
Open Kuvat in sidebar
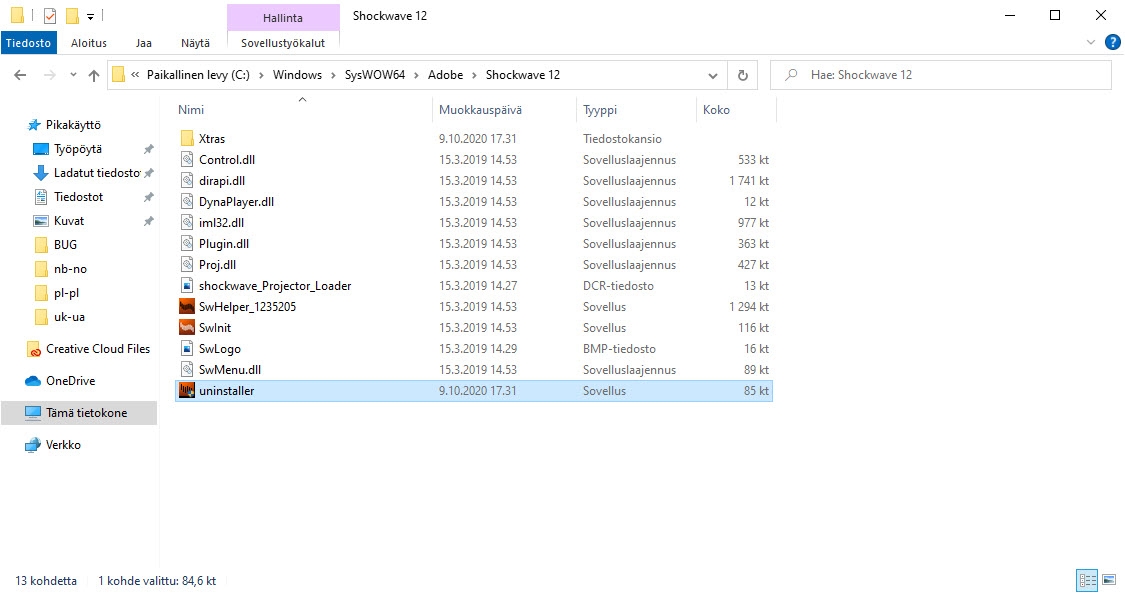click(68, 221)
